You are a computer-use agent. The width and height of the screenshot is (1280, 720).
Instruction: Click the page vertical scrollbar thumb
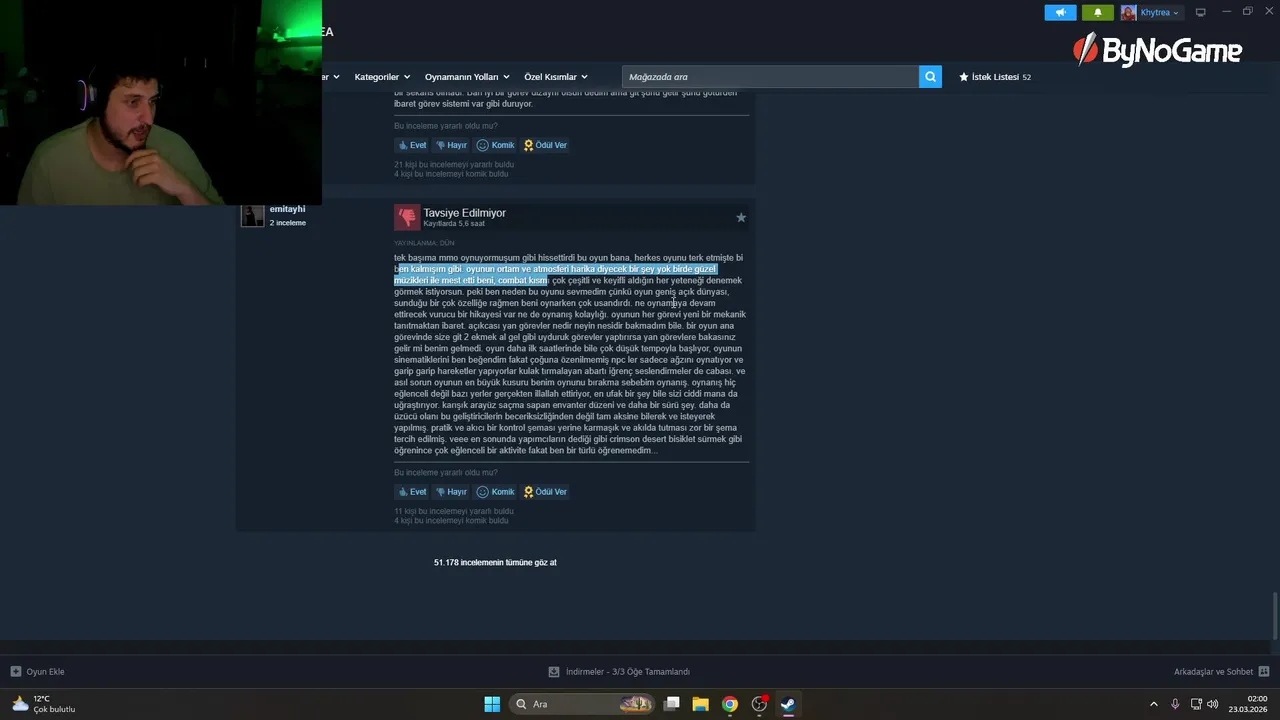[1275, 615]
